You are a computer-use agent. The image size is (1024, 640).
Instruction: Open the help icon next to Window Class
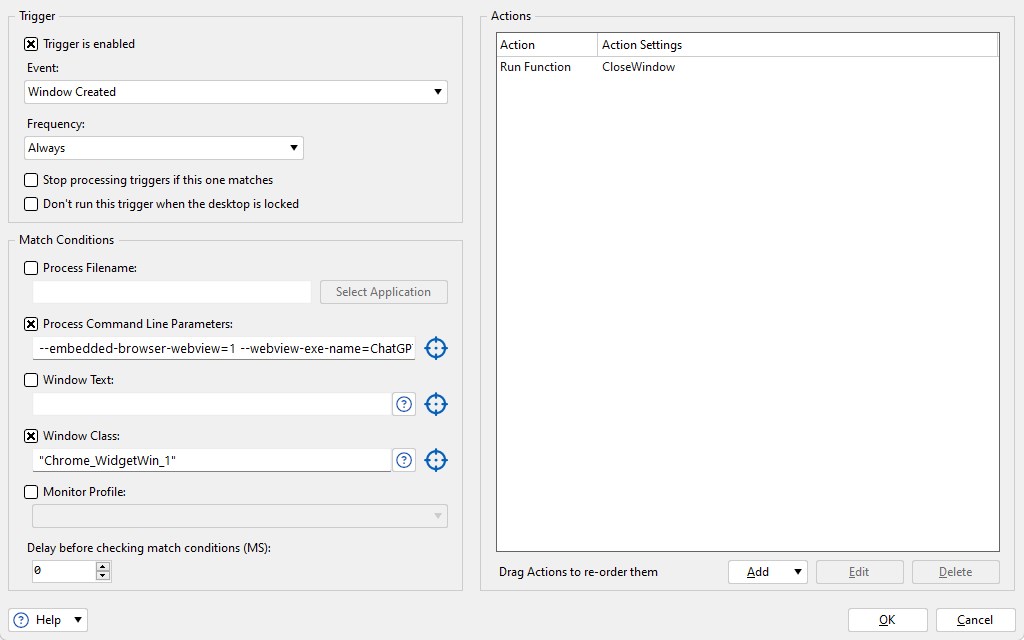click(x=404, y=460)
